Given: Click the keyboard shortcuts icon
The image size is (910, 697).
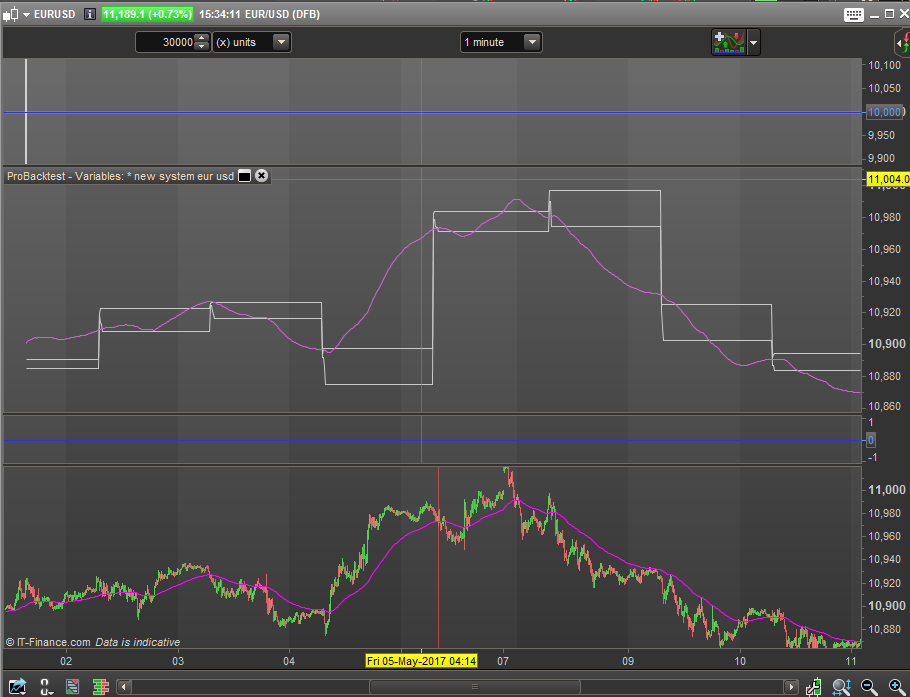Looking at the screenshot, I should (854, 15).
